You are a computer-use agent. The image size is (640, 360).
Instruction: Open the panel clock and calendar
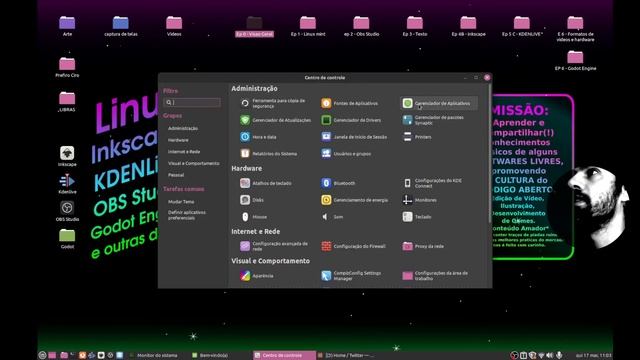[593, 356]
